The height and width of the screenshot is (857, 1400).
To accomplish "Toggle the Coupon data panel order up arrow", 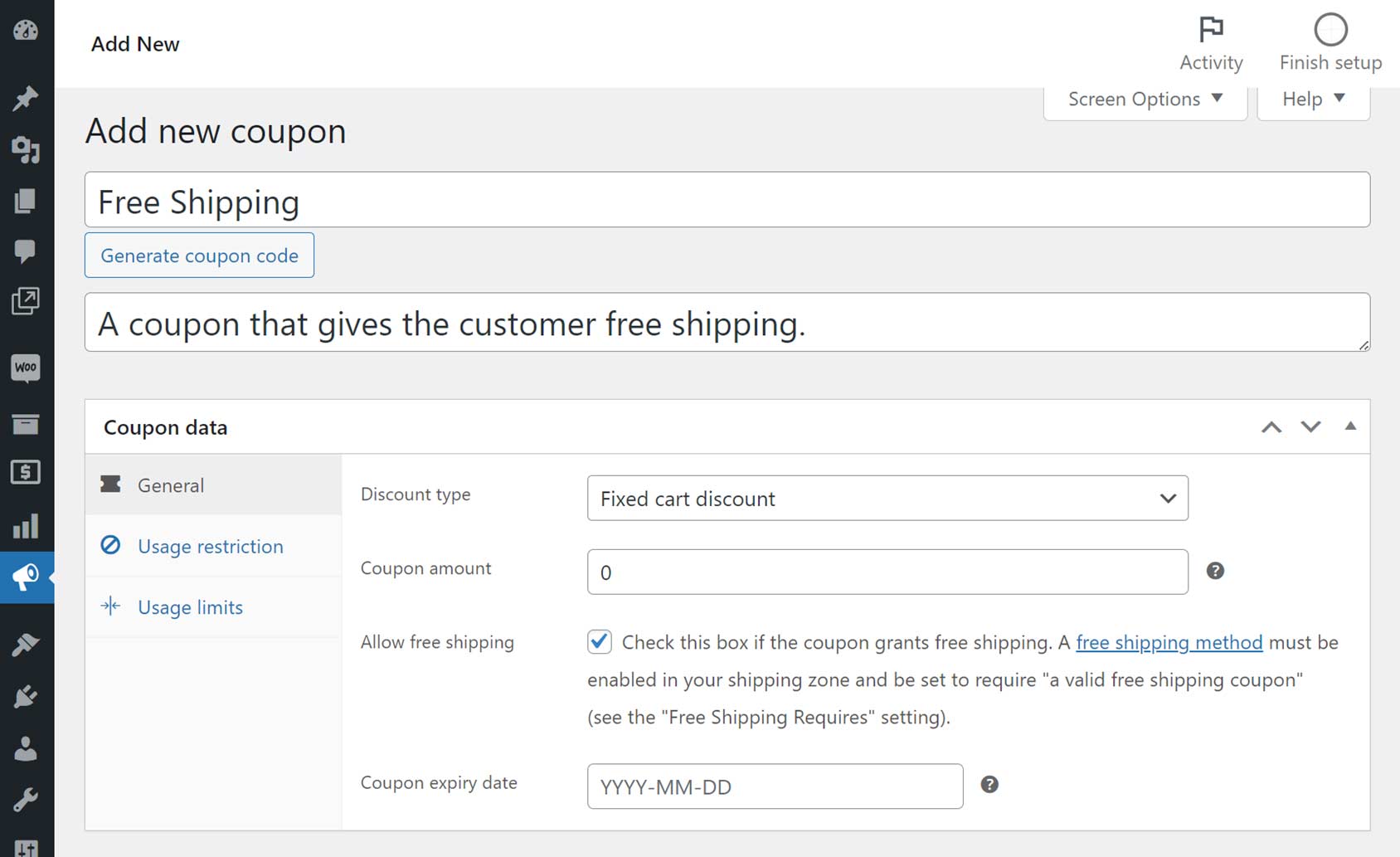I will click(1271, 427).
